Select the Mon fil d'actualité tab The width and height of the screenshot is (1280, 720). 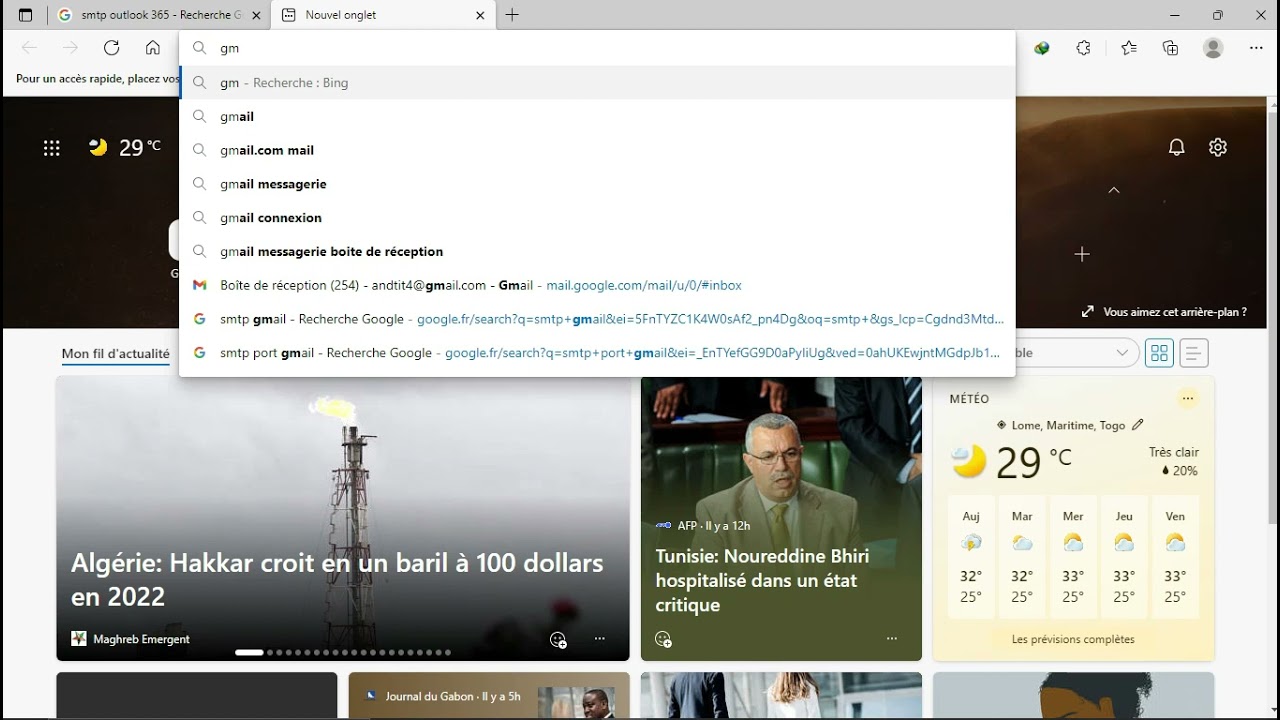115,353
